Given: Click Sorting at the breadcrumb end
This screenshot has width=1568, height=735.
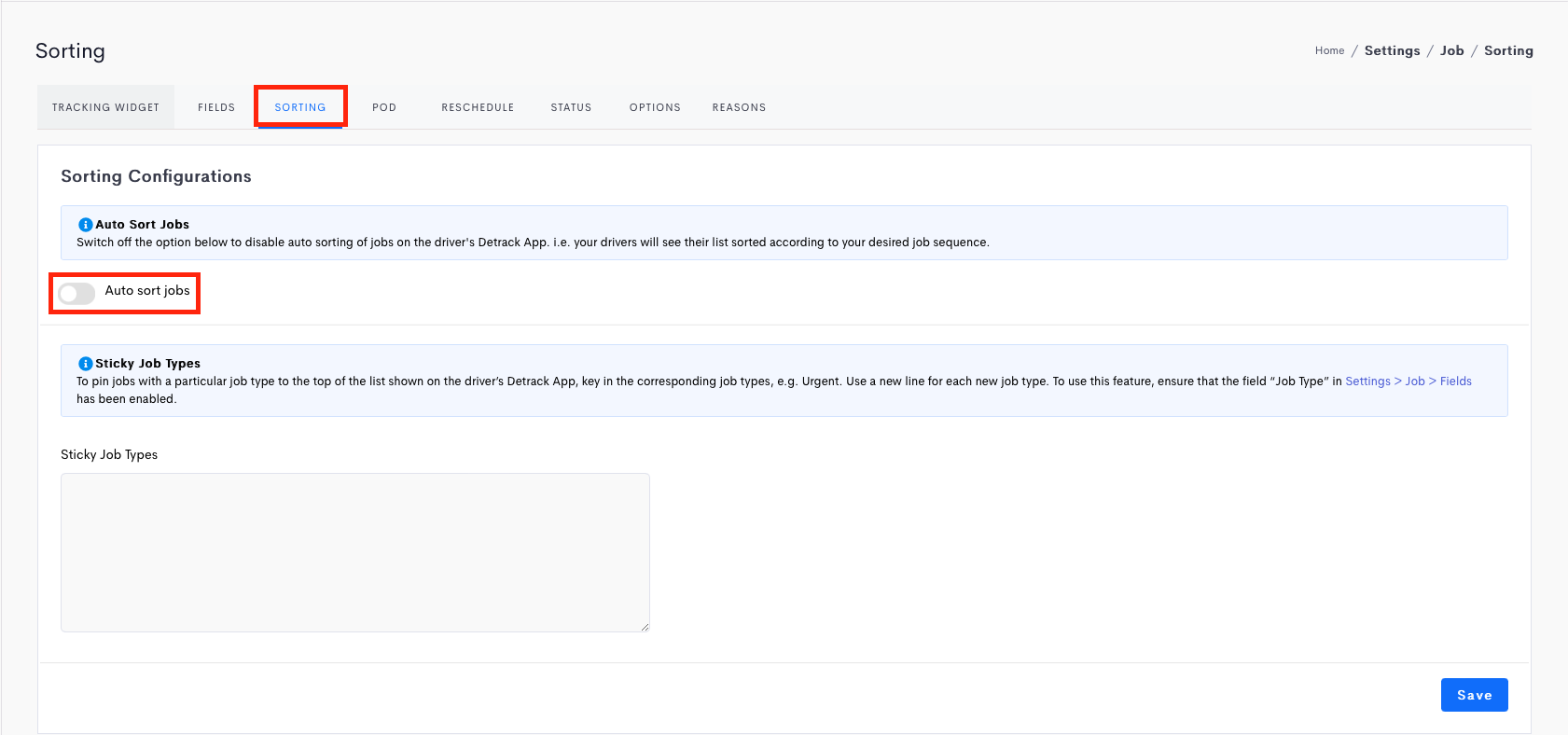Looking at the screenshot, I should (1508, 51).
